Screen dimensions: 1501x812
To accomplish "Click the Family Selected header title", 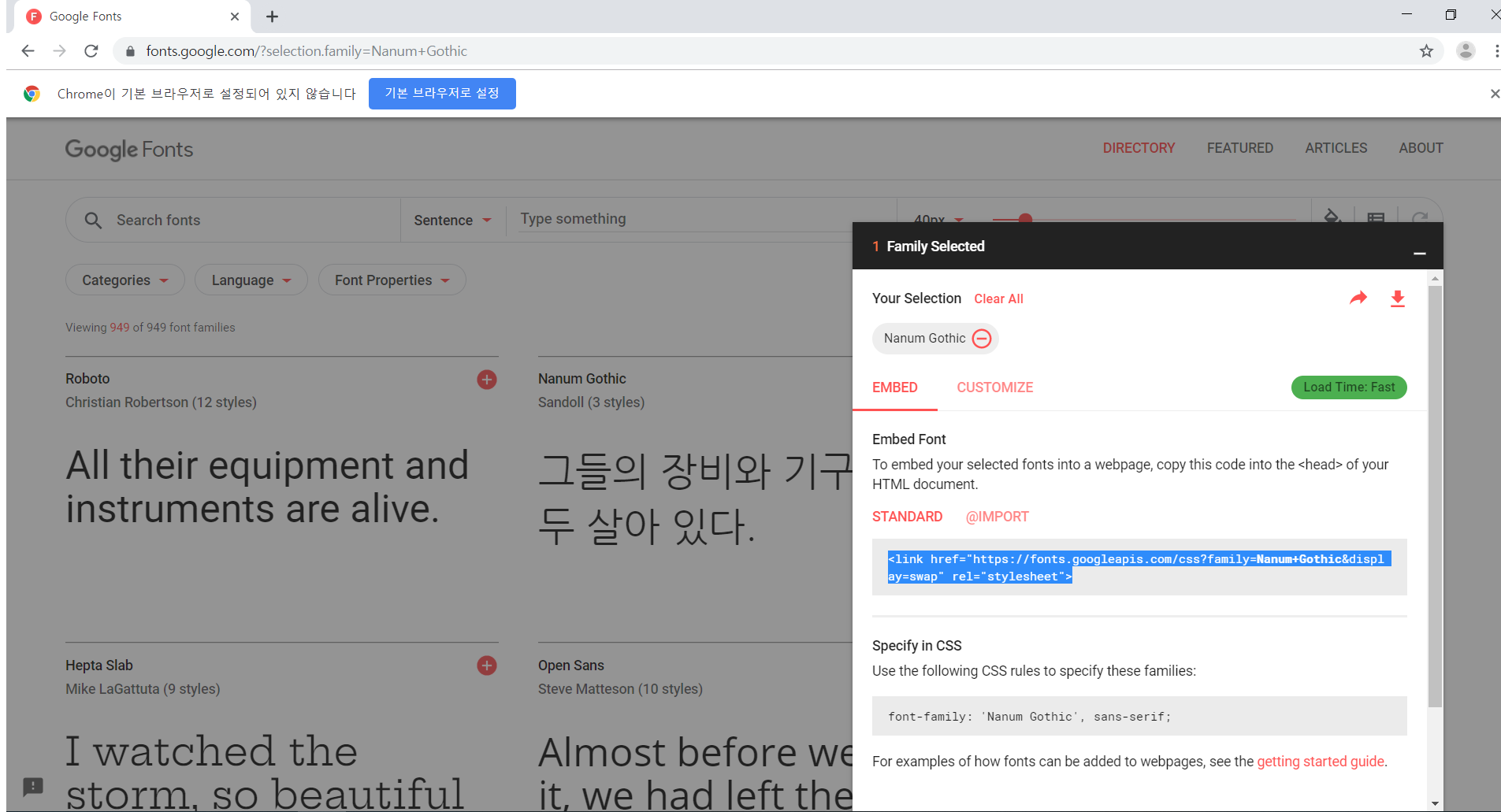I will [935, 247].
